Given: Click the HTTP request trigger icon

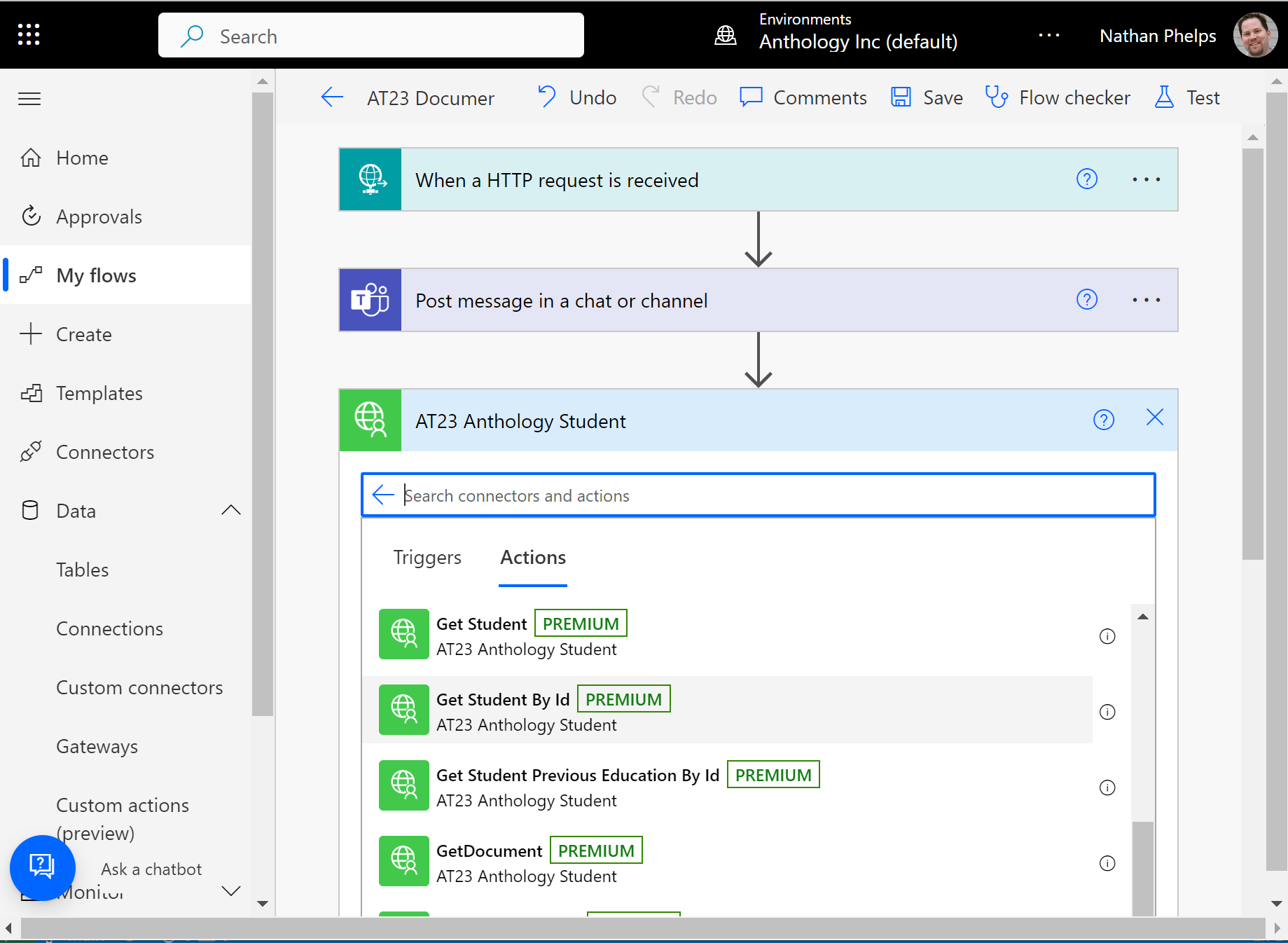Looking at the screenshot, I should (371, 179).
